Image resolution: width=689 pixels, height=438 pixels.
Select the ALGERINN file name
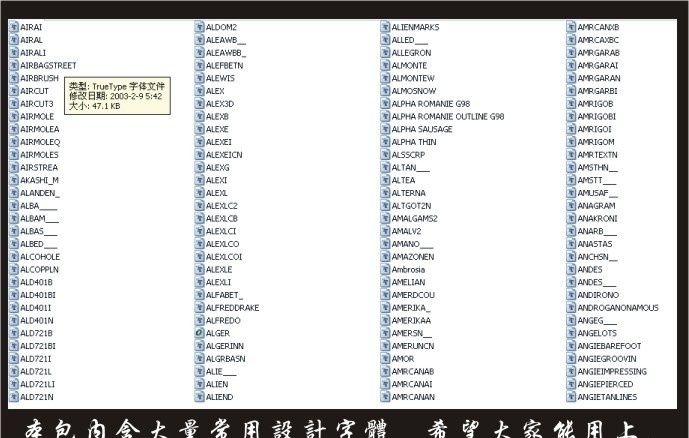(x=225, y=346)
